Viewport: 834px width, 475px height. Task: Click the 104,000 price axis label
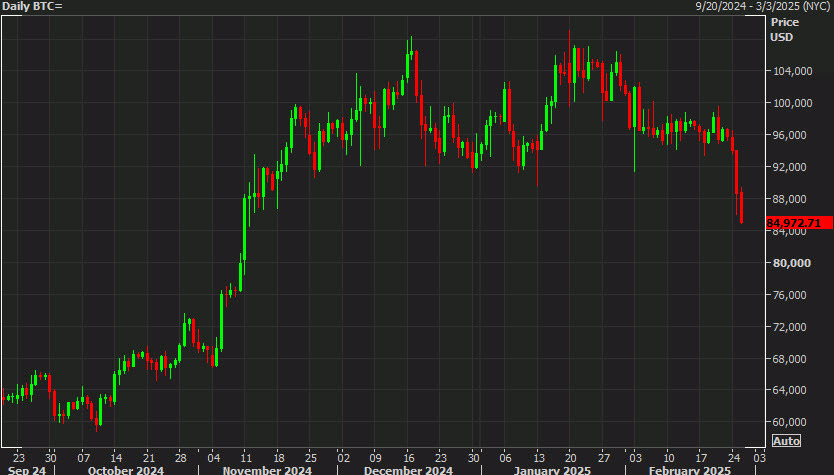point(789,72)
